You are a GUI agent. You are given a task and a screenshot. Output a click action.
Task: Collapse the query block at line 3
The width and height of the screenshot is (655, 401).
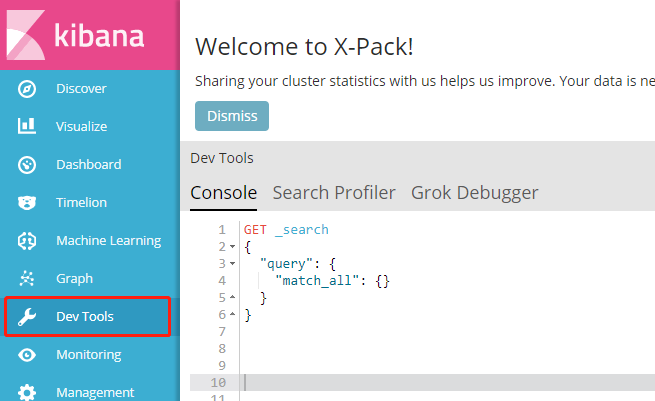point(233,264)
